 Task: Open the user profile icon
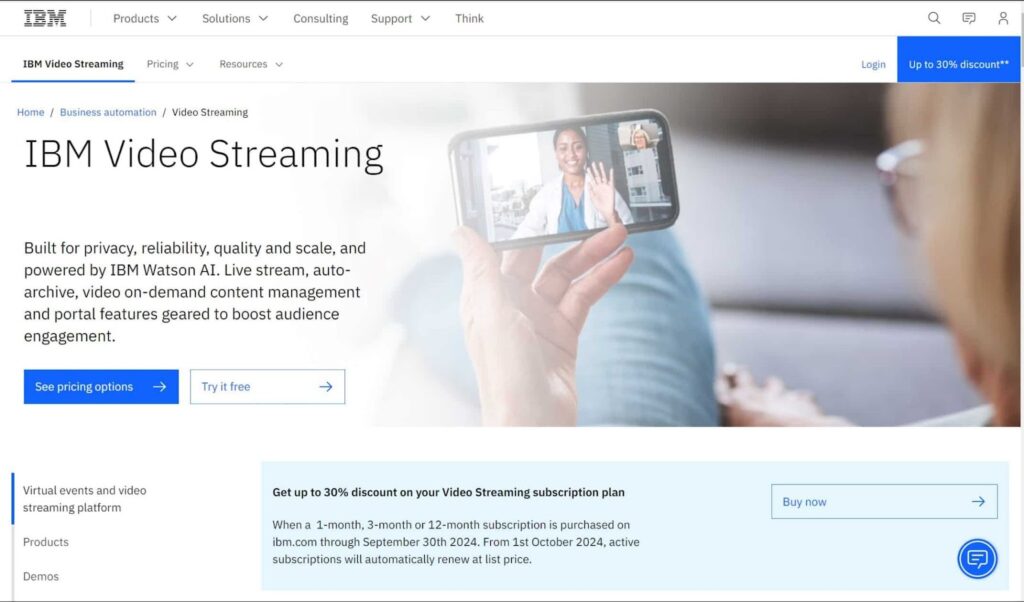pyautogui.click(x=1003, y=18)
